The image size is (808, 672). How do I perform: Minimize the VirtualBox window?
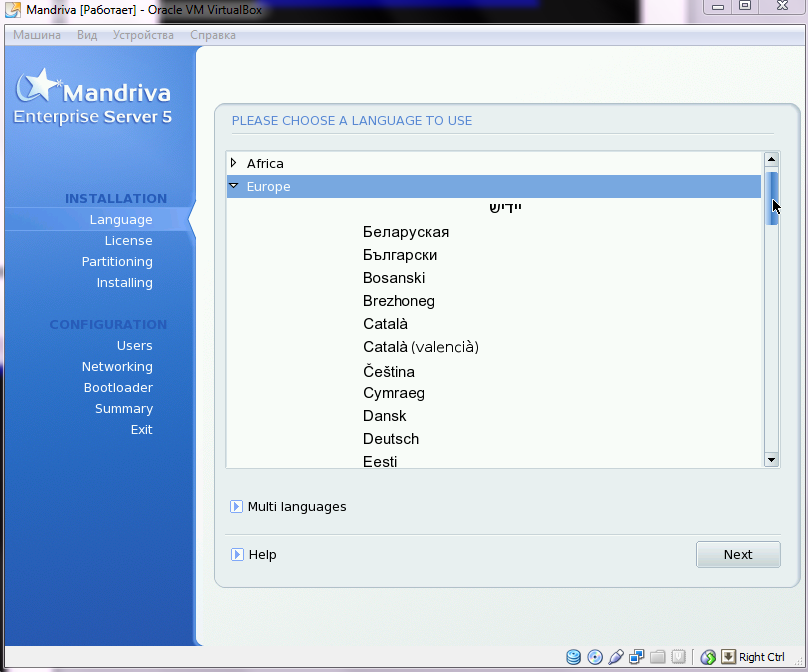tap(718, 7)
